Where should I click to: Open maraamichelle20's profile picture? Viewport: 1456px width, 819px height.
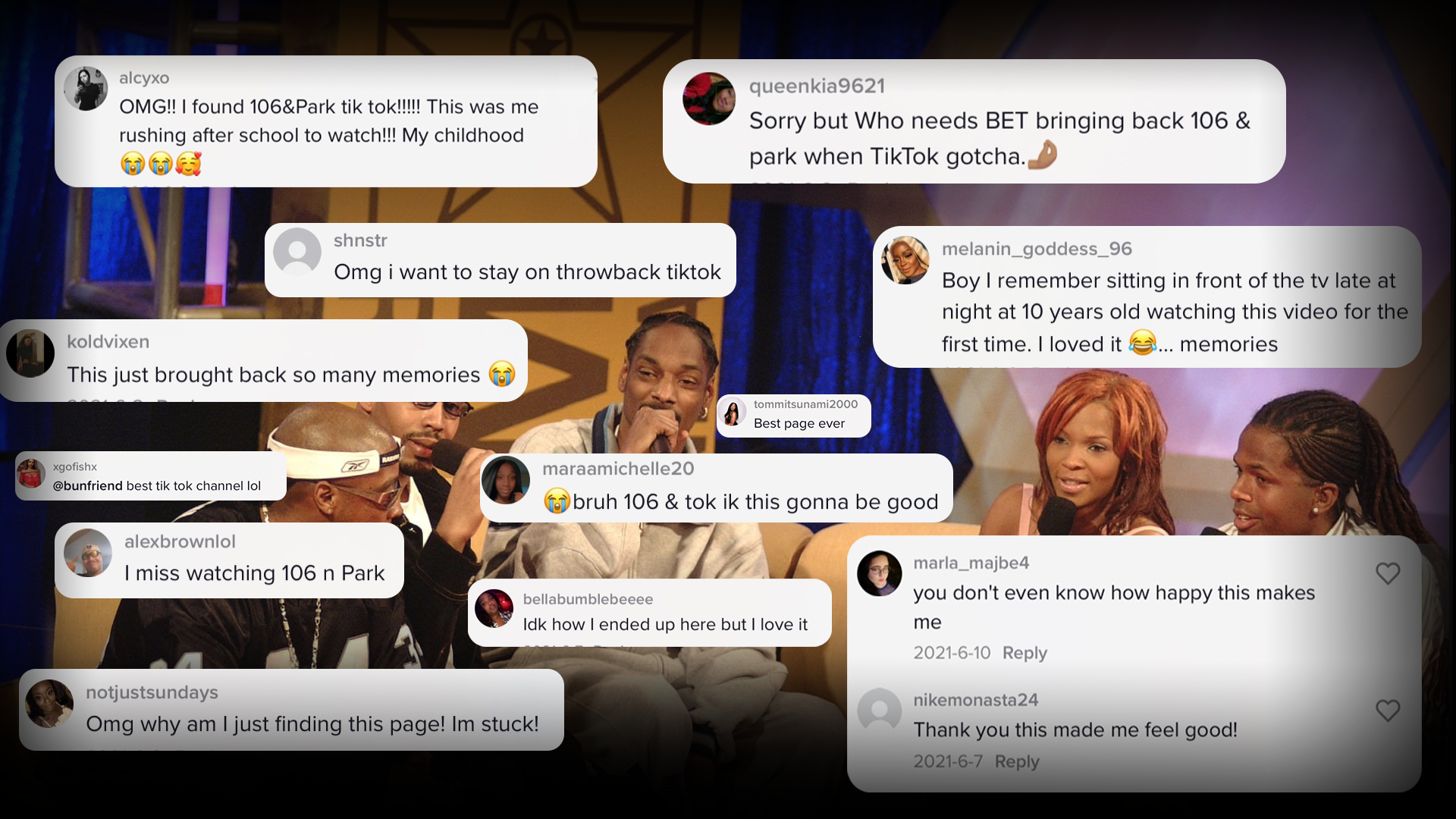(506, 480)
